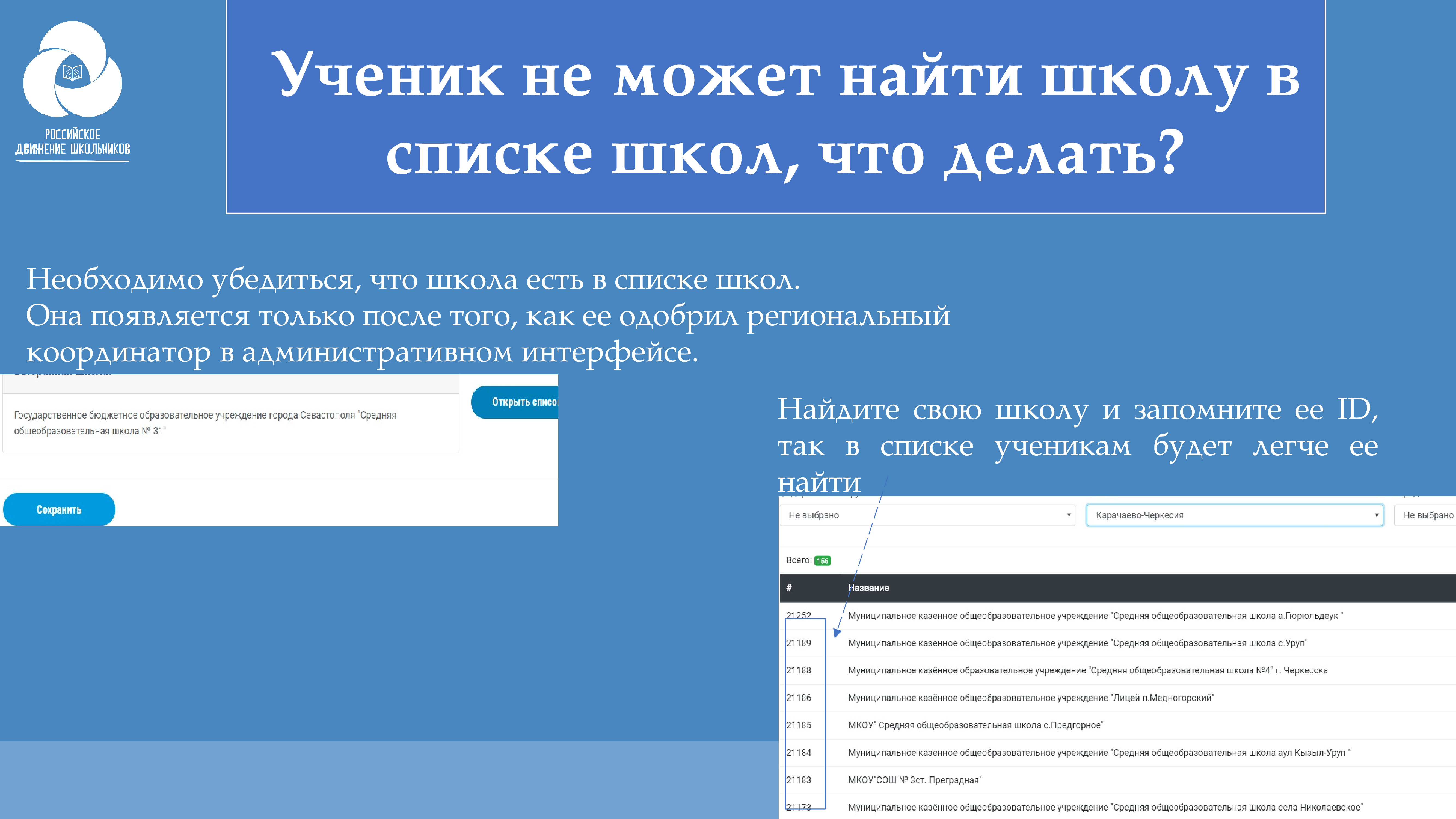Click the Сохранить button

[59, 509]
